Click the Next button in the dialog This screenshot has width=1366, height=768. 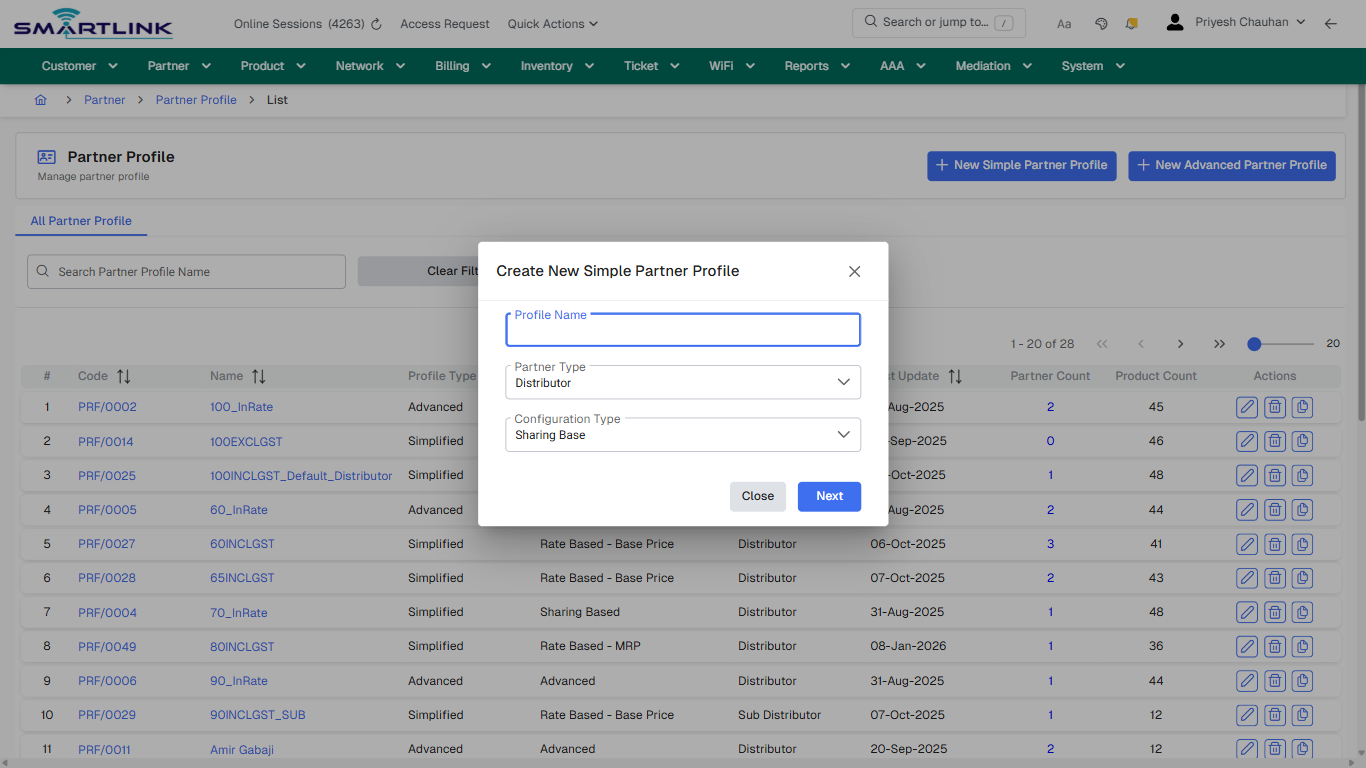tap(829, 496)
